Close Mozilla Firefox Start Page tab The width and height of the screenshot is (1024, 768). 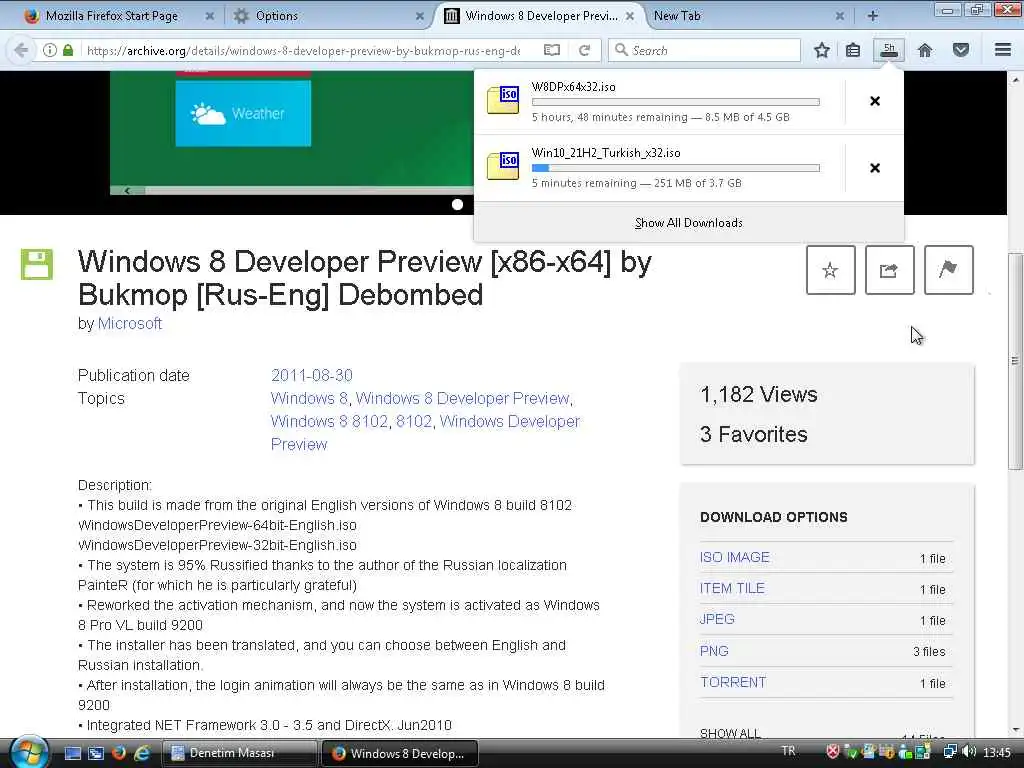click(x=210, y=16)
